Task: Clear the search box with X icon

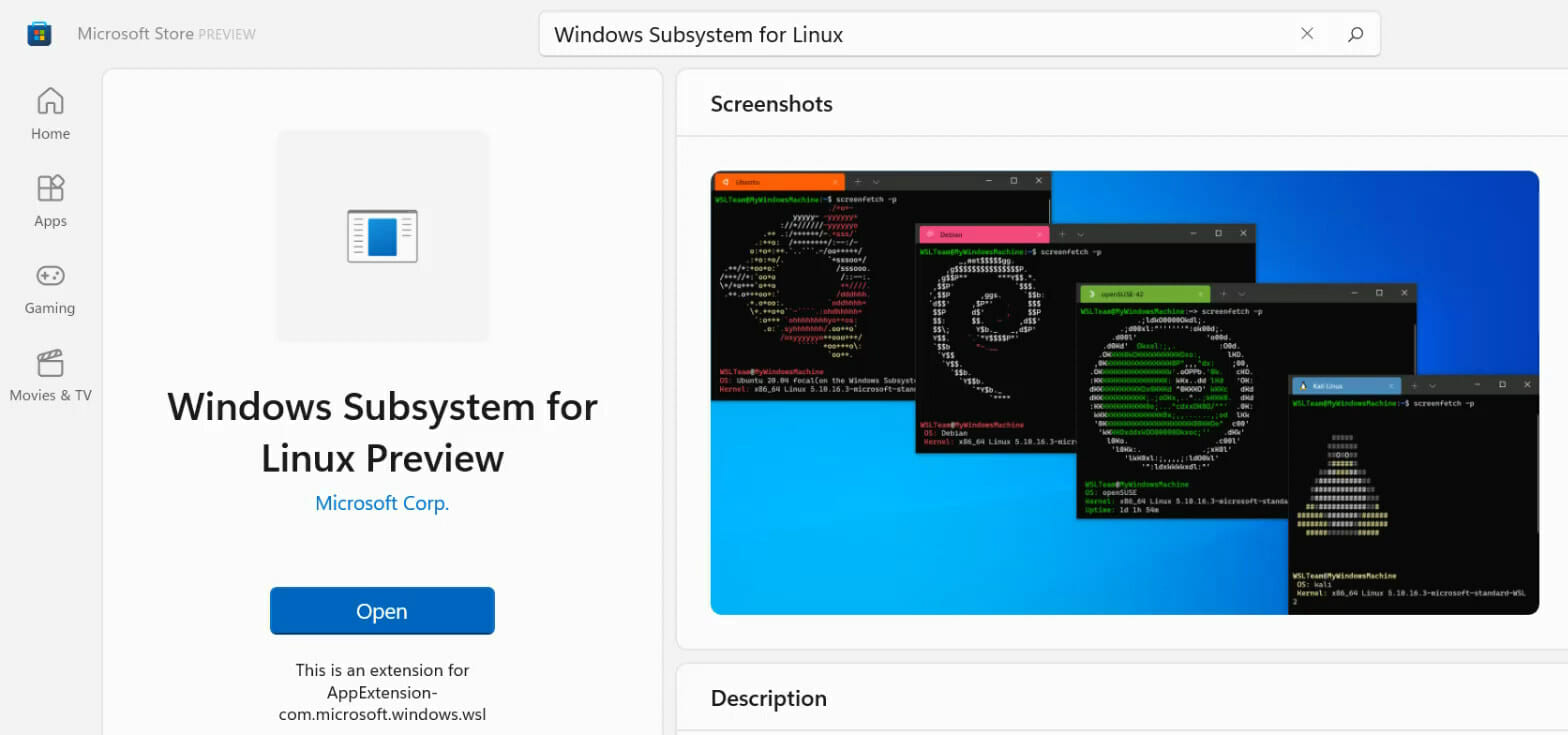Action: point(1307,34)
